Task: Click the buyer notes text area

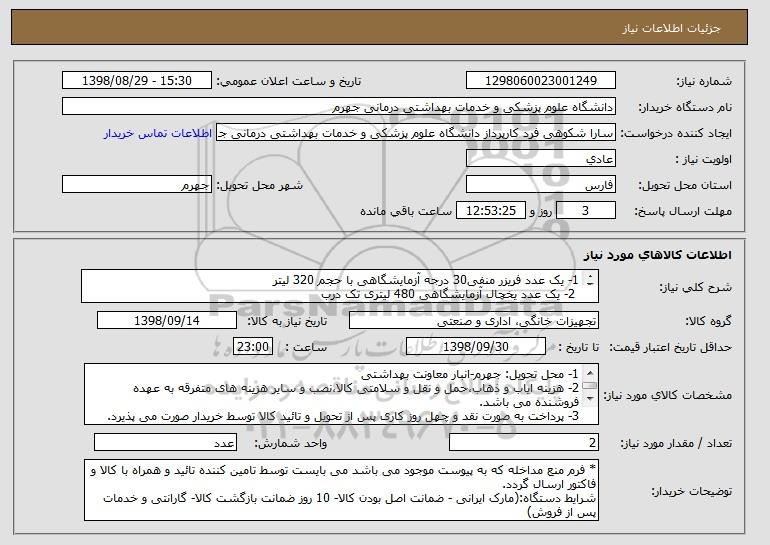Action: point(341,490)
